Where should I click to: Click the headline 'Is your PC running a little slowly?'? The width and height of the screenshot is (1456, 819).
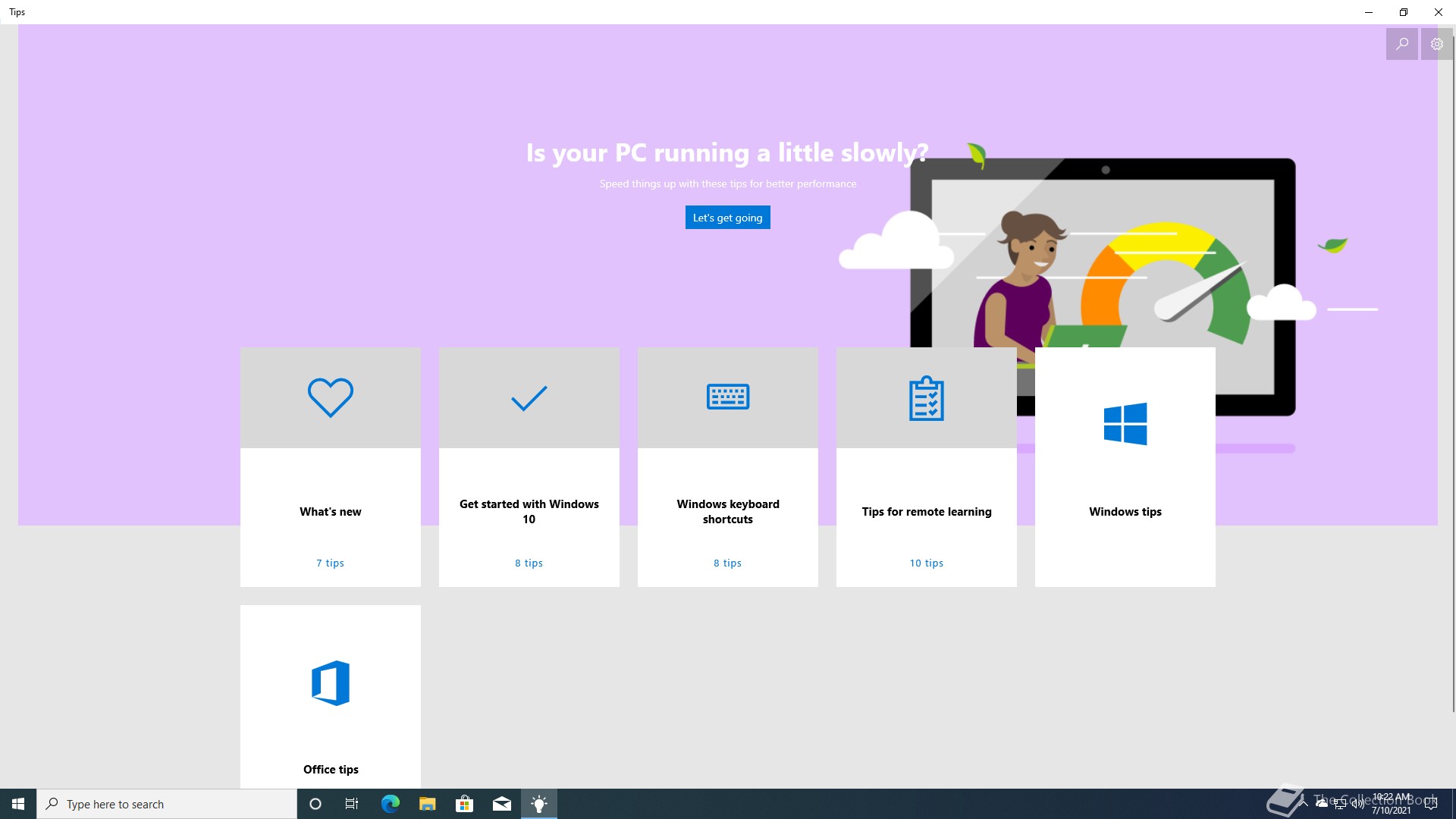point(727,152)
